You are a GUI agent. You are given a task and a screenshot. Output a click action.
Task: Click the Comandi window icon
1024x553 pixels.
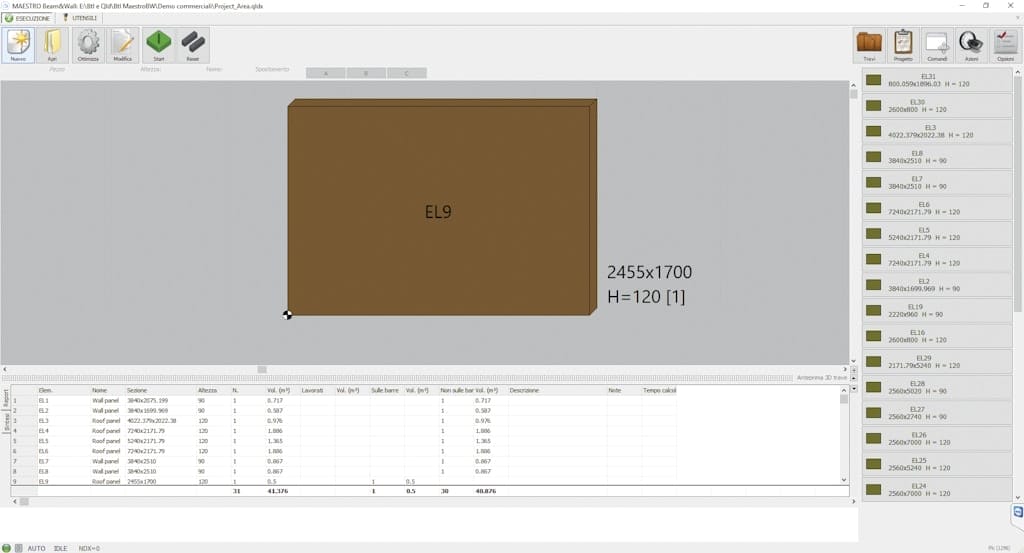point(937,45)
